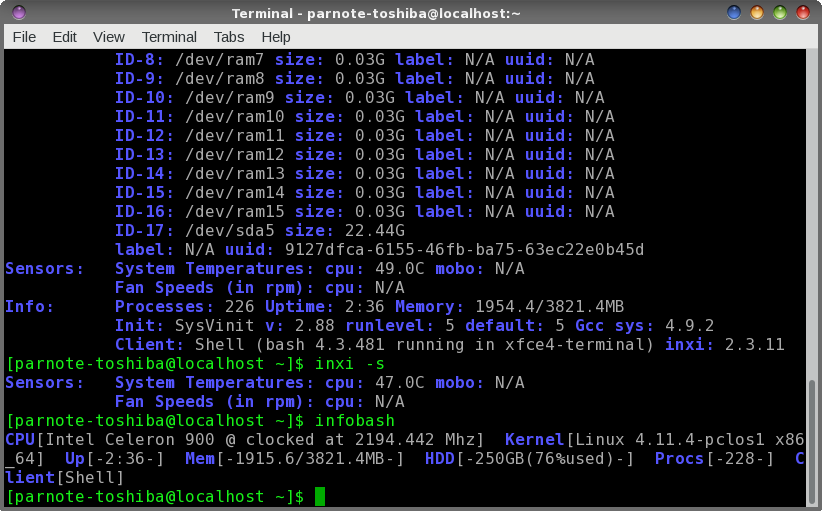
Task: Open the Tabs menu
Action: 229,37
